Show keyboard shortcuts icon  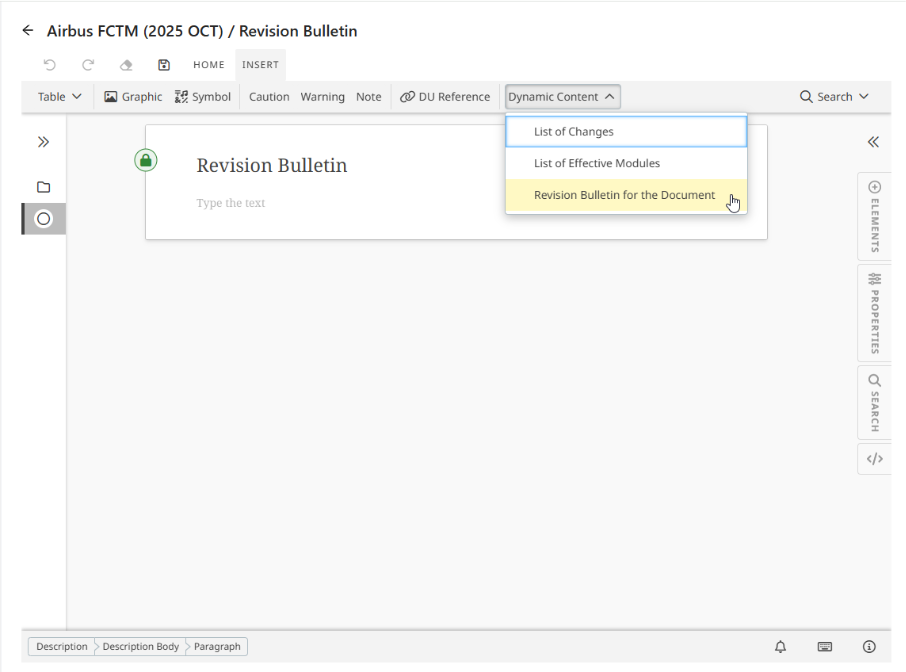click(x=825, y=647)
